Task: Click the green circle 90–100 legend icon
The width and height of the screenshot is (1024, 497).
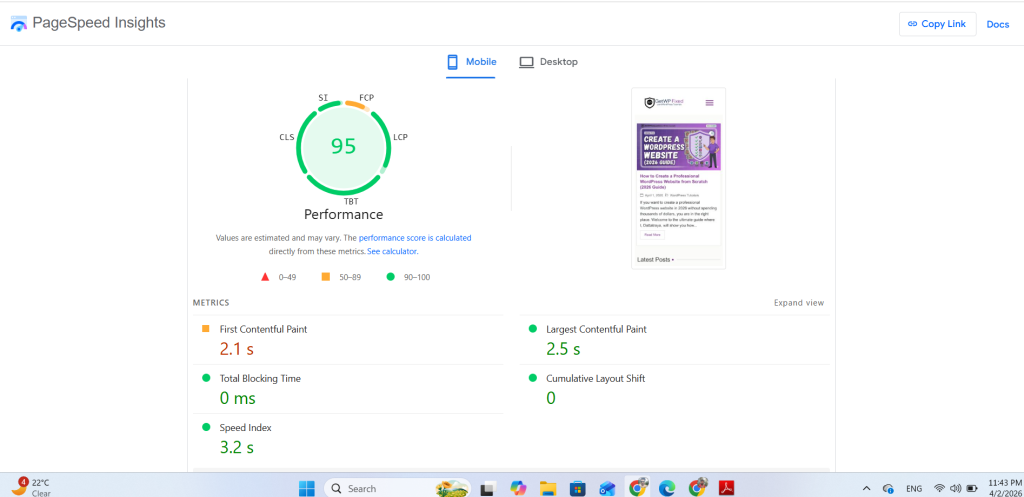Action: [x=391, y=277]
